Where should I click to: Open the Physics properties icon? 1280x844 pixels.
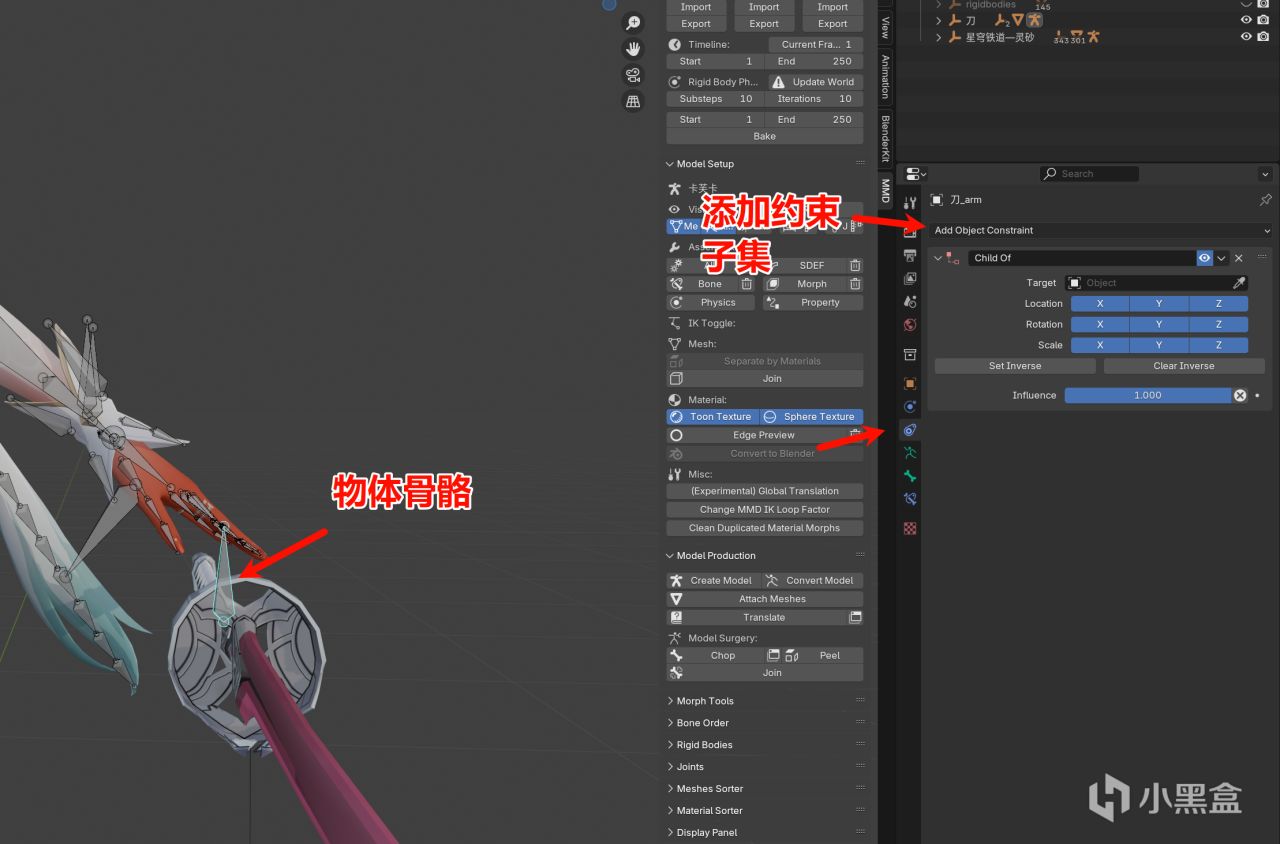click(x=910, y=407)
